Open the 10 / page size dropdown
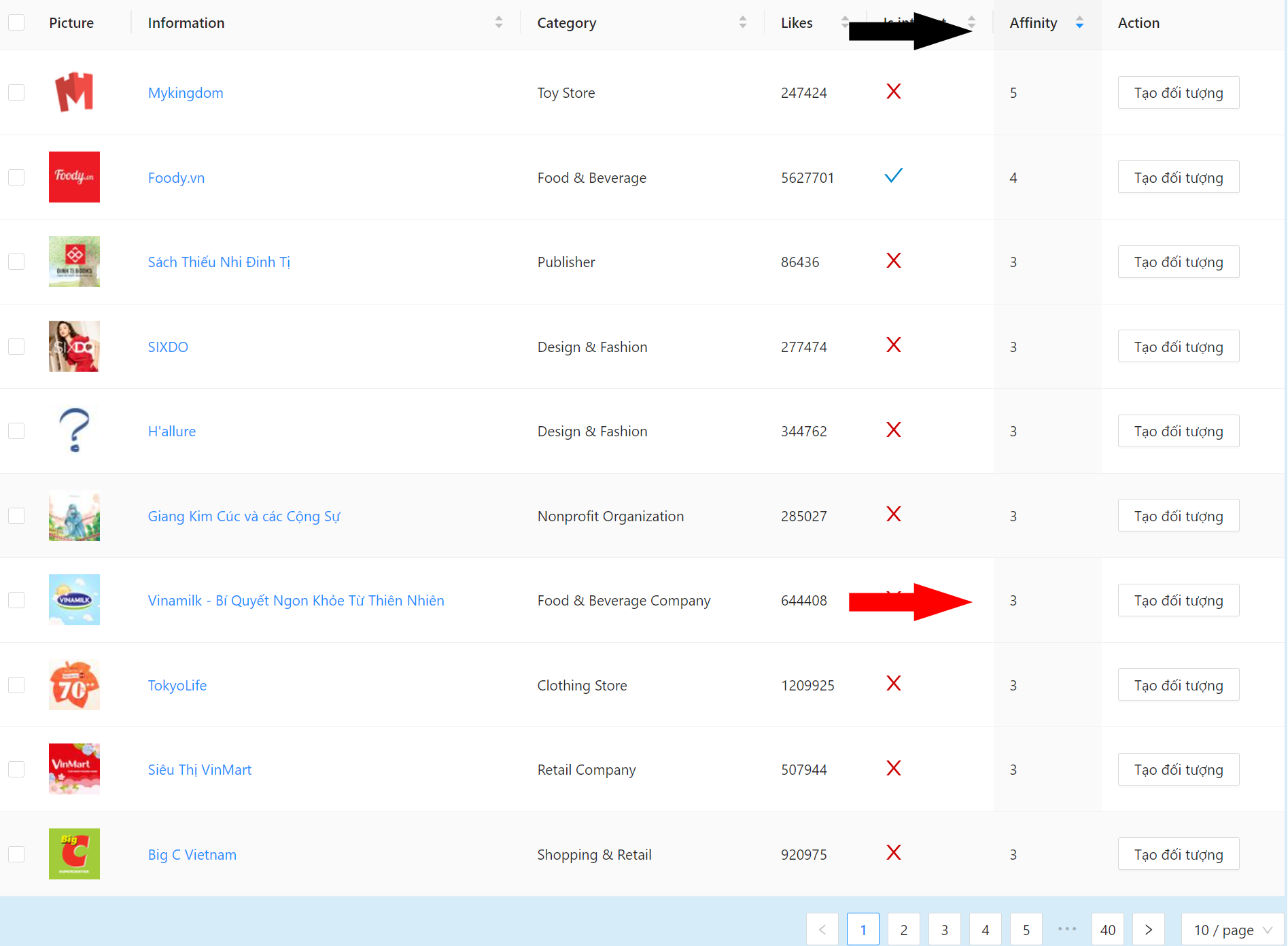1288x946 pixels. point(1232,930)
